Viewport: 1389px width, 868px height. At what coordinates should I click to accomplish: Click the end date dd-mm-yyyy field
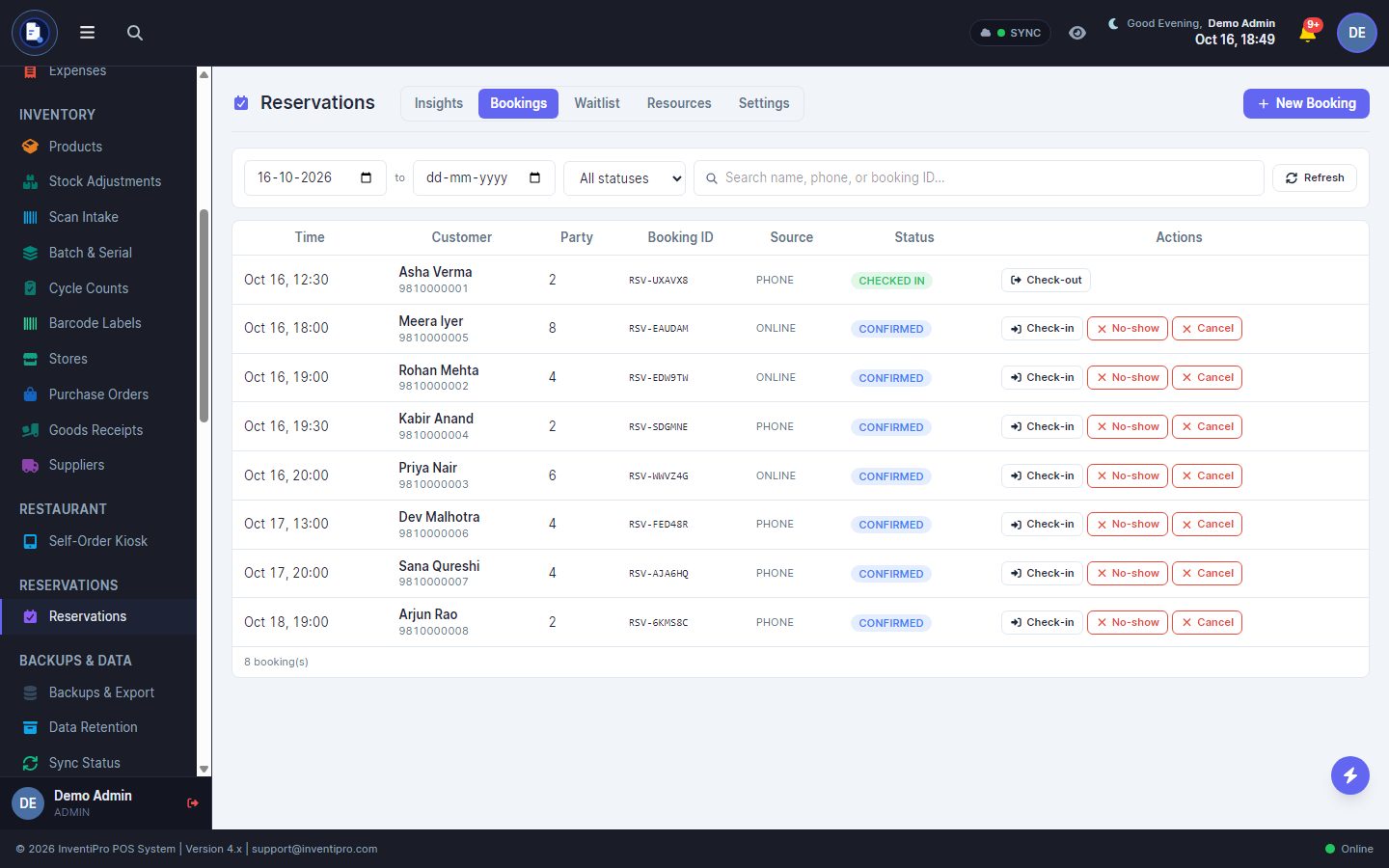(484, 177)
